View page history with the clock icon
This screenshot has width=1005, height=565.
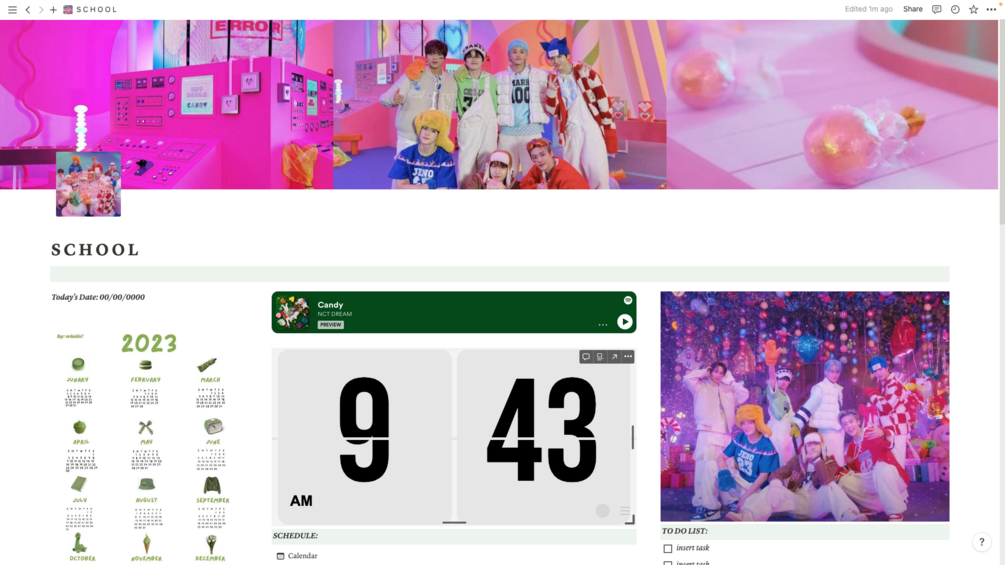coord(955,9)
